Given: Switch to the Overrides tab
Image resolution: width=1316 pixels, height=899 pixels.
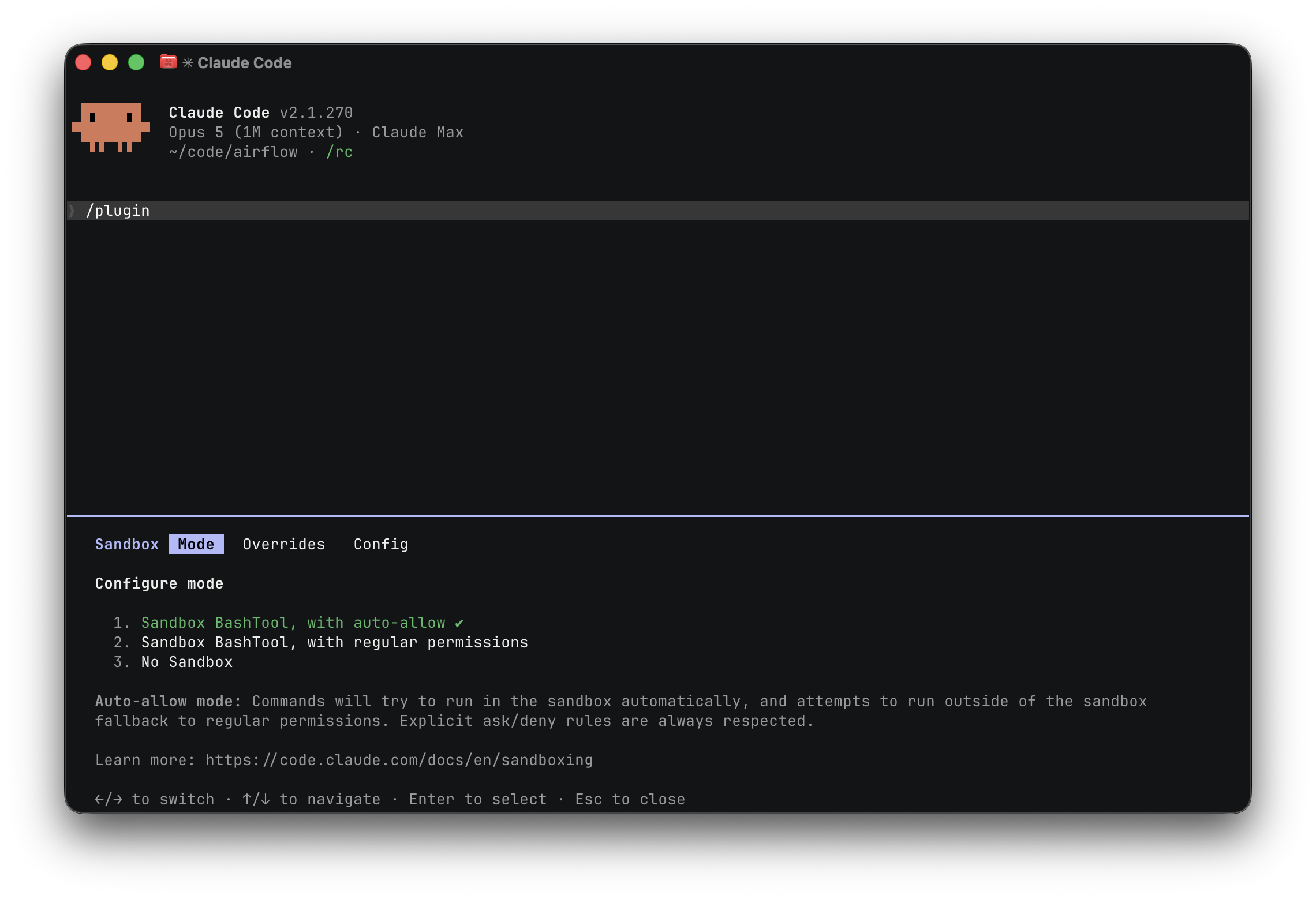Looking at the screenshot, I should tap(284, 544).
